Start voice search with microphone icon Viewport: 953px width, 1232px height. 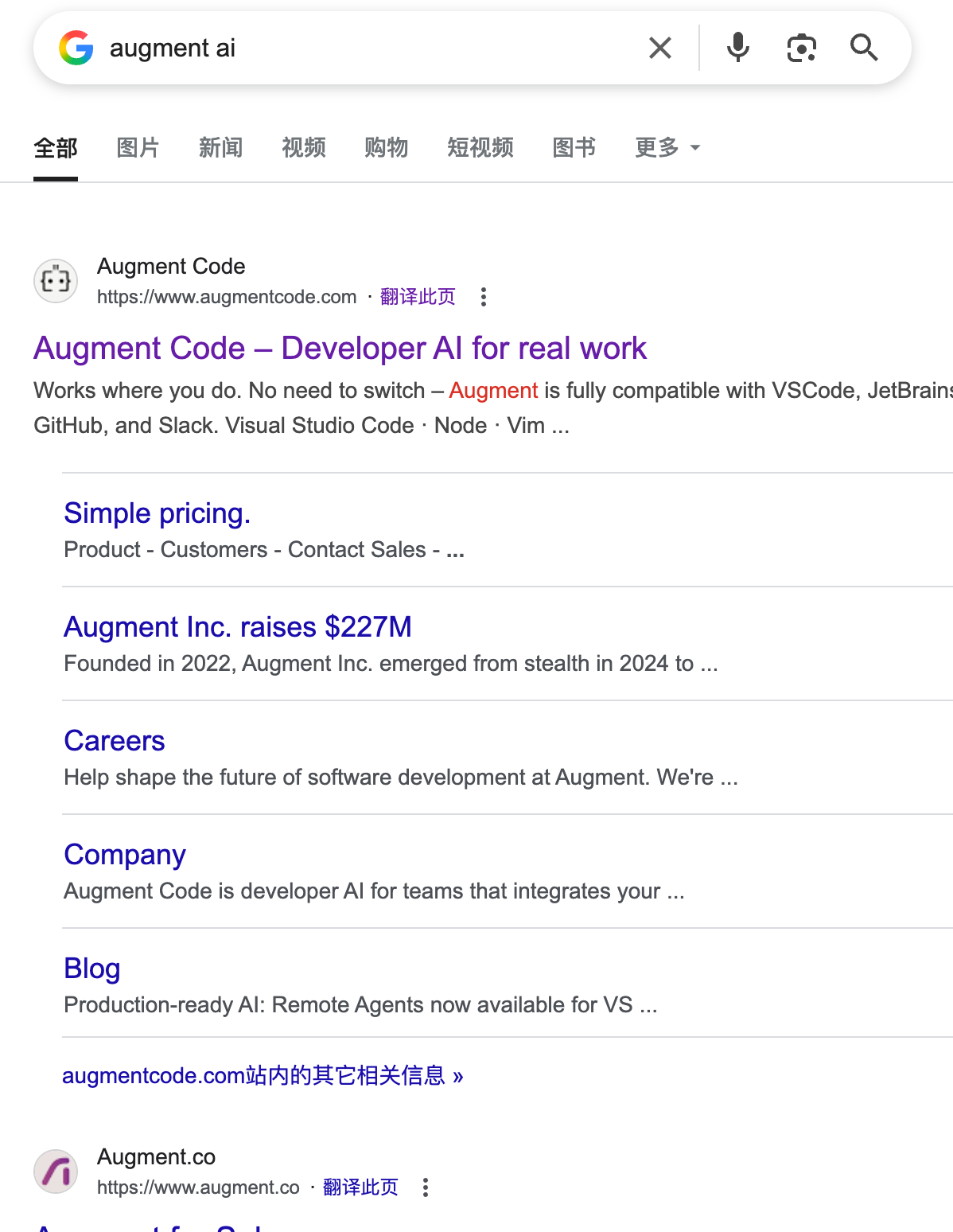(x=738, y=48)
